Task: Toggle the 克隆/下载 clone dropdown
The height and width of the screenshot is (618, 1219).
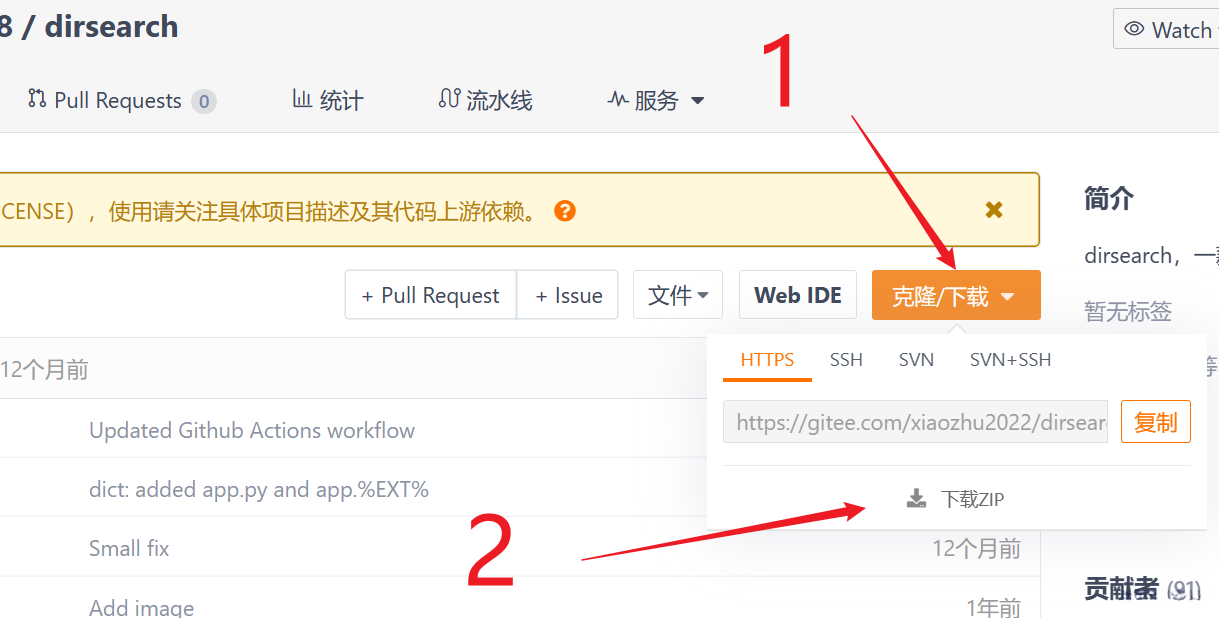Action: 956,295
